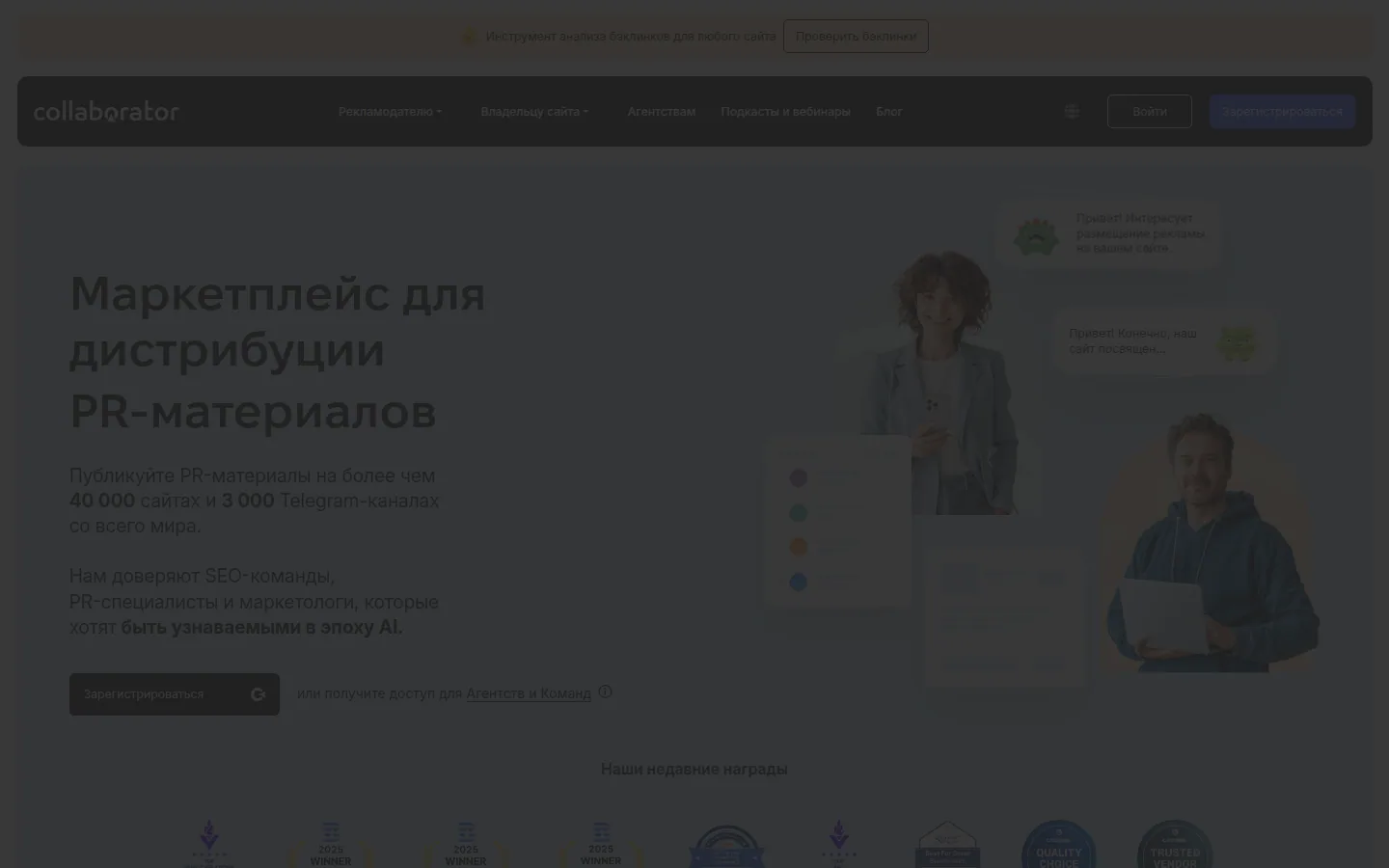Click the text "3 000 Telegram-каналах"
Screen dimensions: 1389x868
[x=330, y=501]
